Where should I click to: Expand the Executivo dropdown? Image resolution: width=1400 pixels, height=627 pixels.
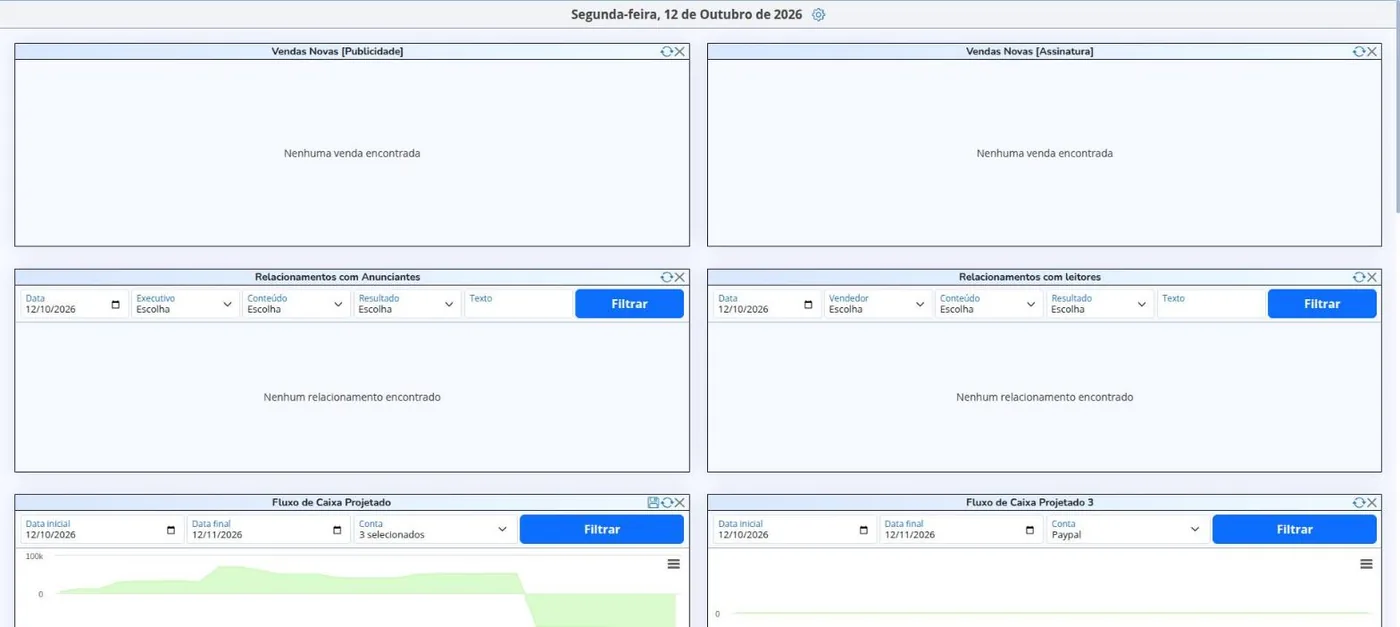tap(185, 304)
